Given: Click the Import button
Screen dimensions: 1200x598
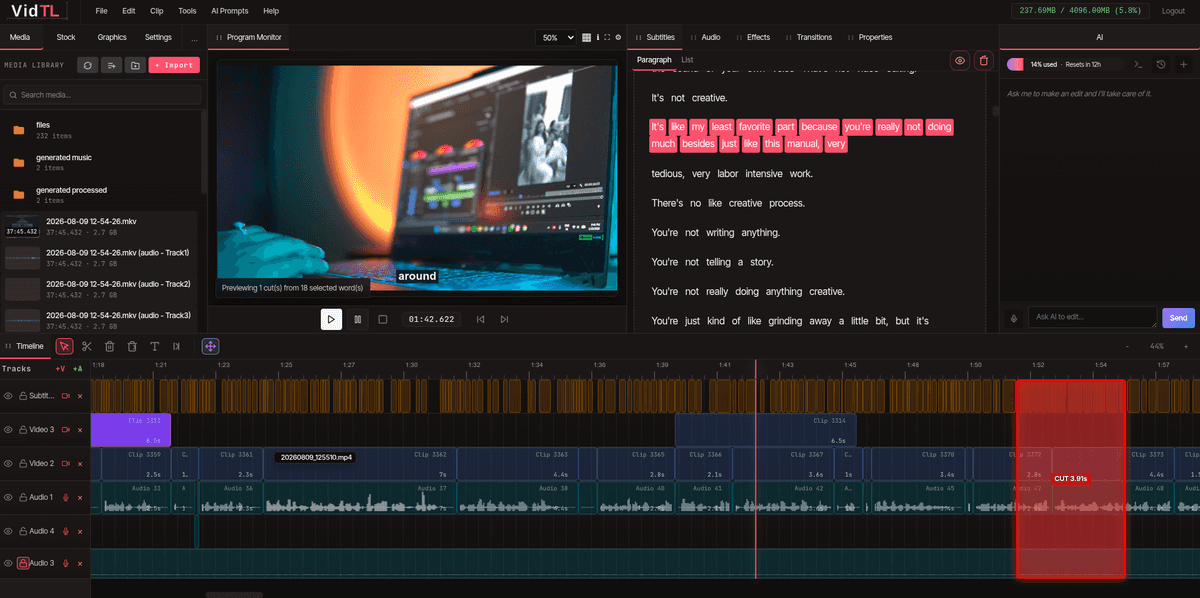Looking at the screenshot, I should [174, 65].
